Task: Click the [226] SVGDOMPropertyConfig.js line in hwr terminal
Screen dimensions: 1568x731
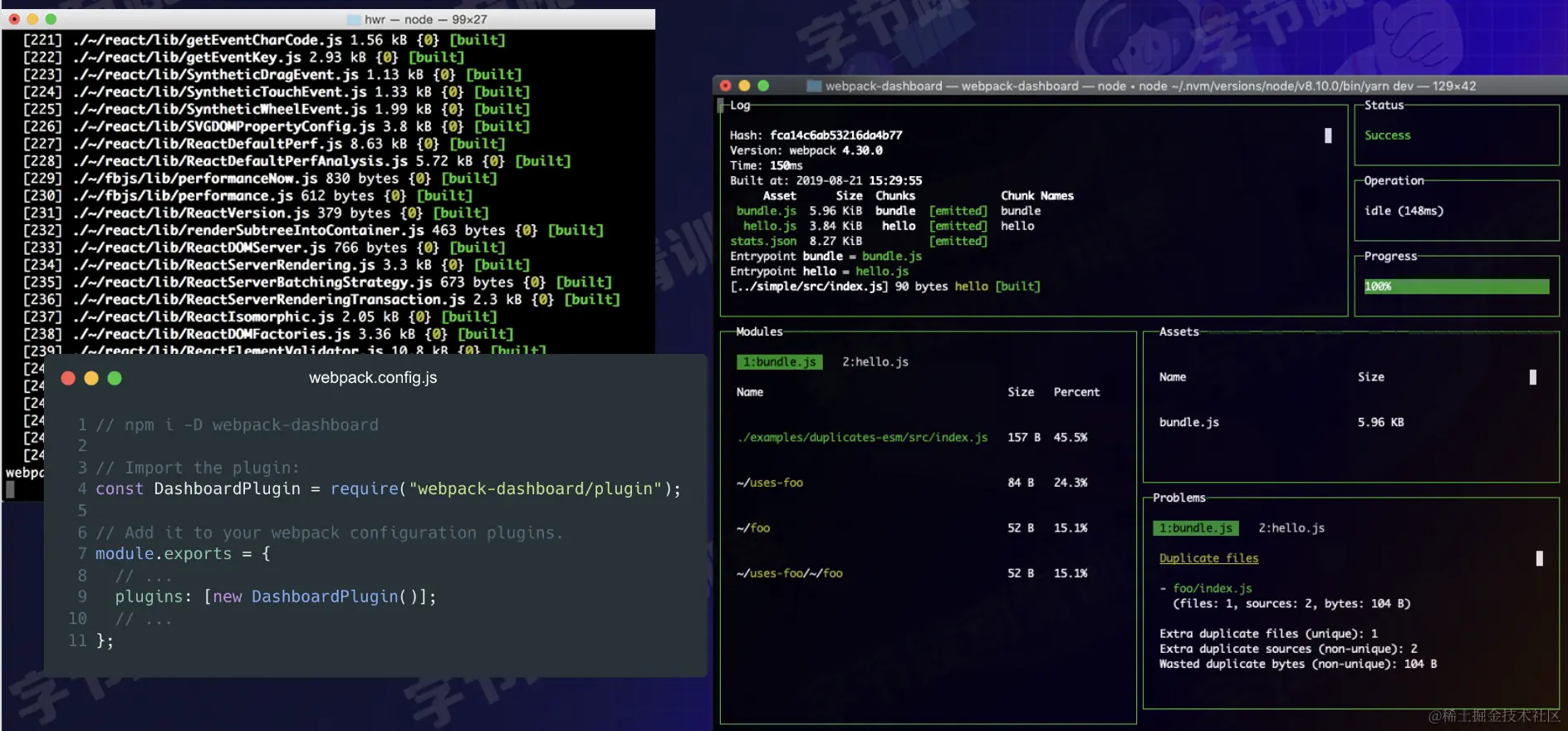Action: click(x=277, y=126)
